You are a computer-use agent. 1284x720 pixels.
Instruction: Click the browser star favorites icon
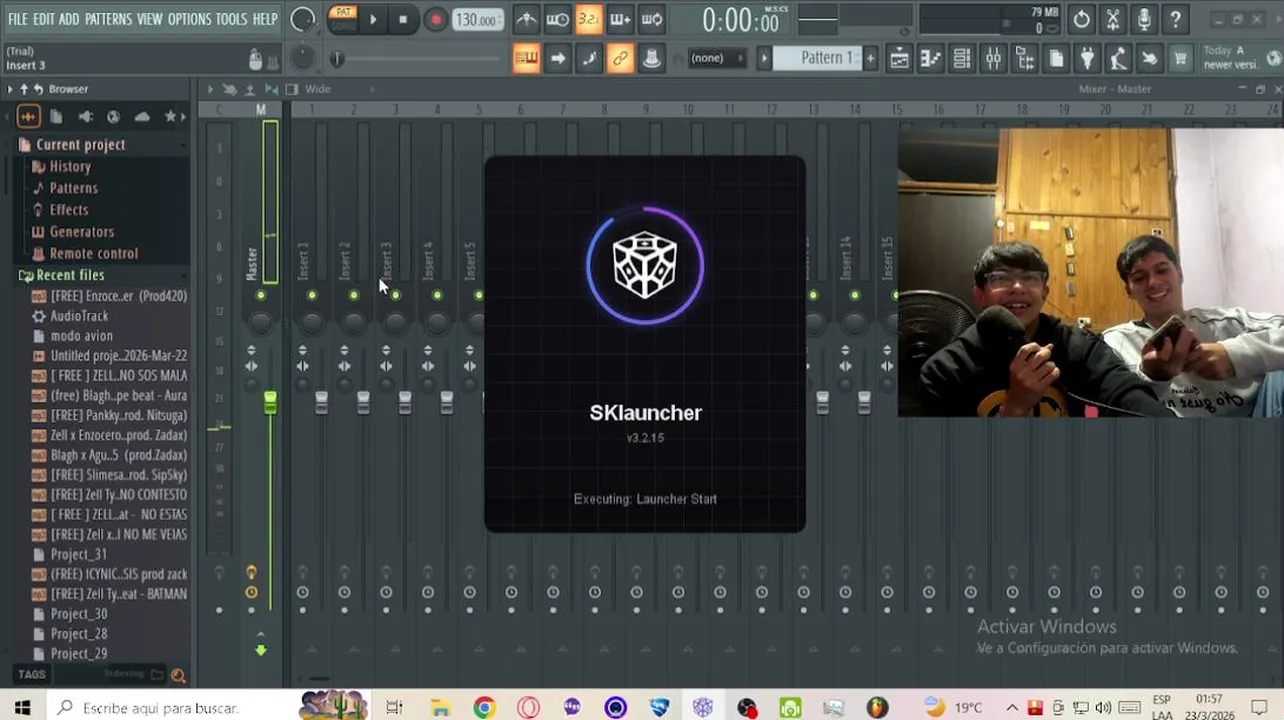pos(170,117)
